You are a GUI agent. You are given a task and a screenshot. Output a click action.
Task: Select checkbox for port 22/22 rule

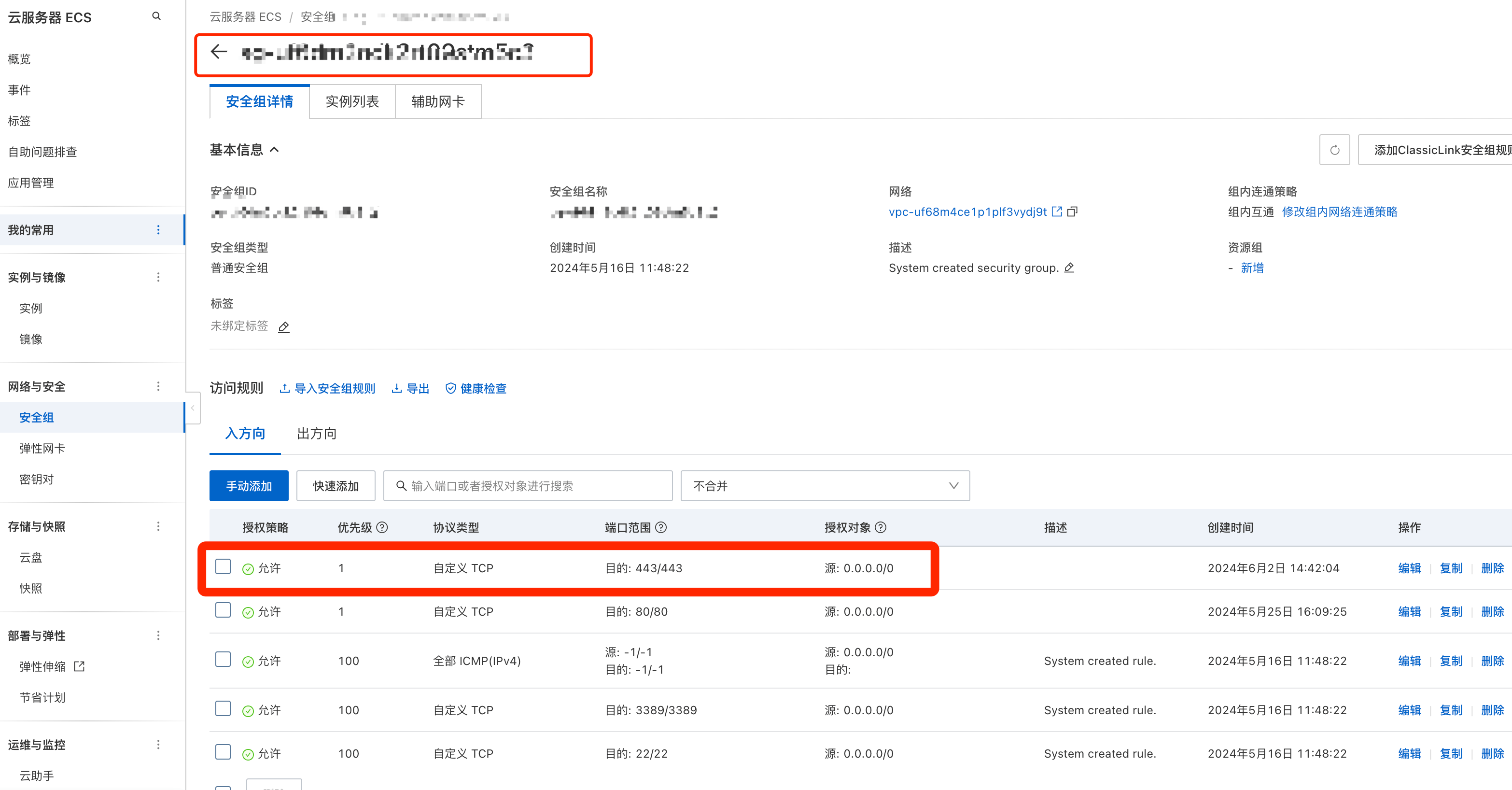223,752
